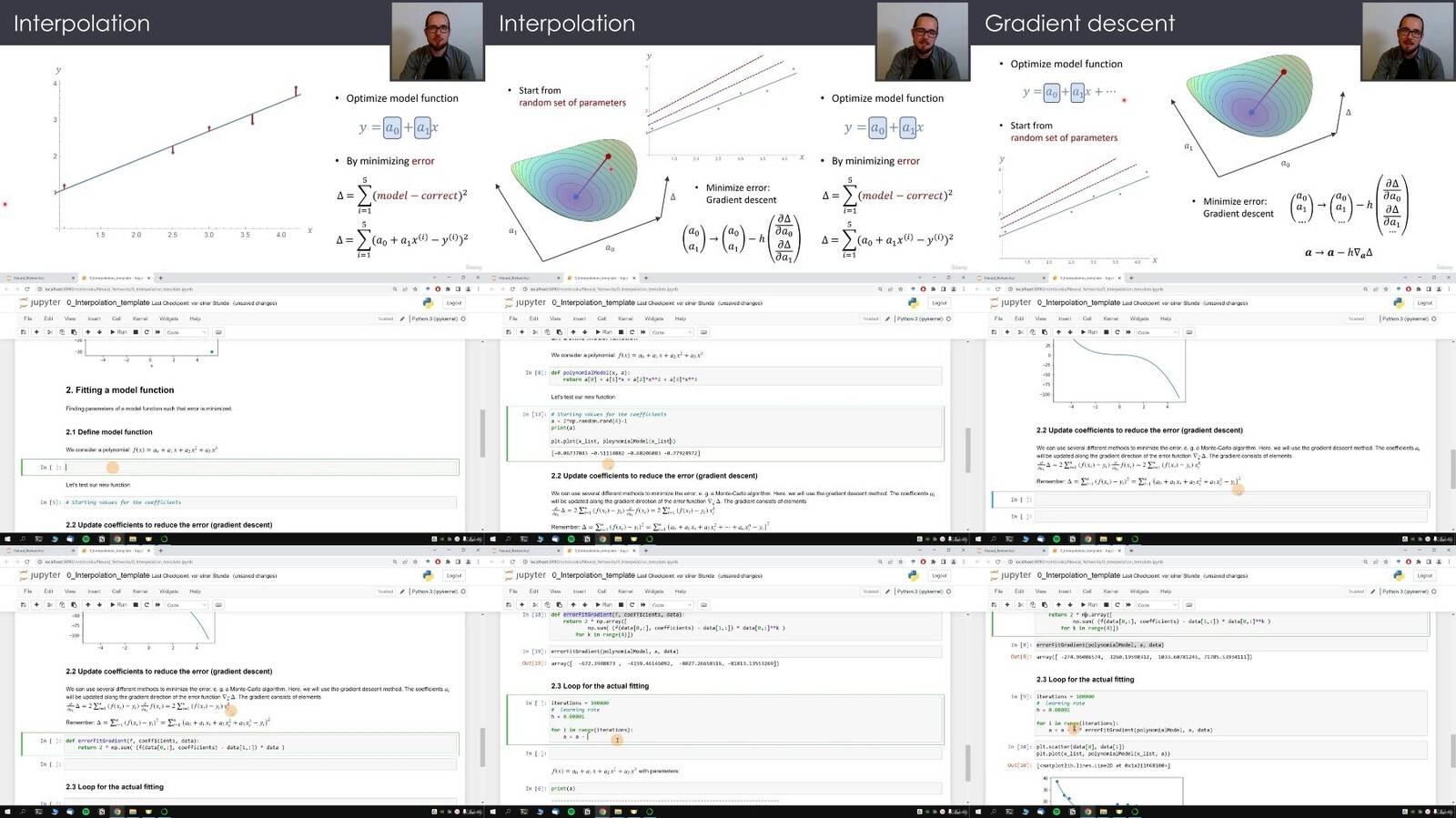This screenshot has height=818, width=1456.
Task: Click 'Gradient descent' slide title
Action: tap(1079, 24)
